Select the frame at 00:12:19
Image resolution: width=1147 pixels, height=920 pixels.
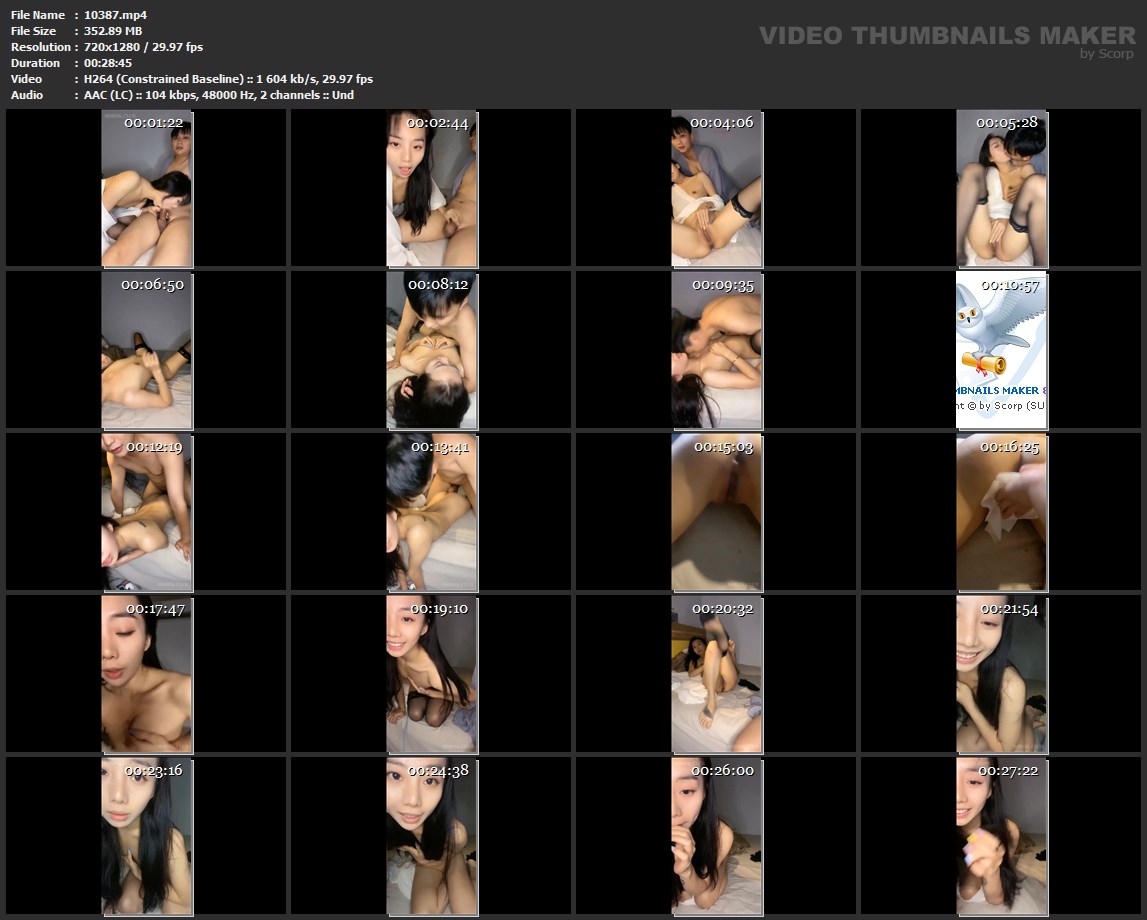coord(147,512)
